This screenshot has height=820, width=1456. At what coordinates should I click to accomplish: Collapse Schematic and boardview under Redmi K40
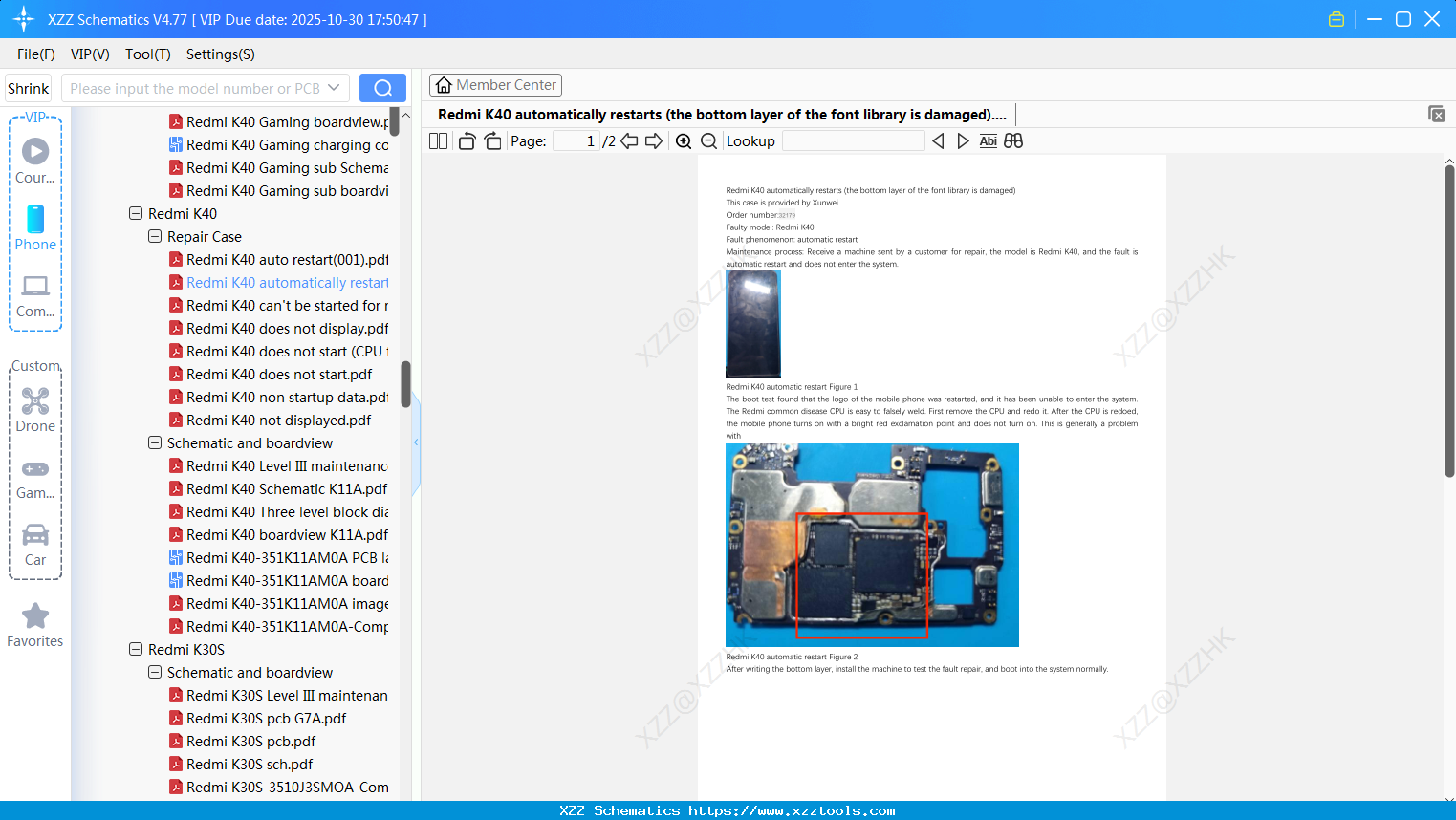[155, 442]
